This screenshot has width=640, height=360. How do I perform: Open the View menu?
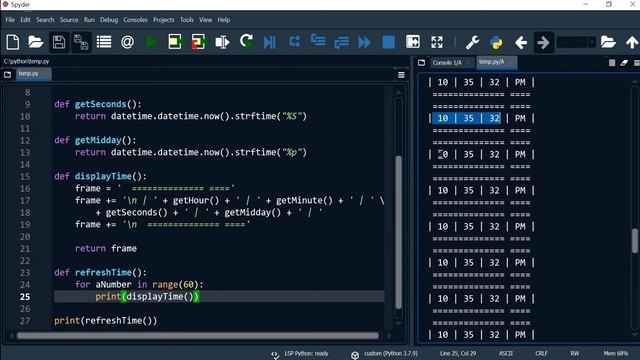205,20
